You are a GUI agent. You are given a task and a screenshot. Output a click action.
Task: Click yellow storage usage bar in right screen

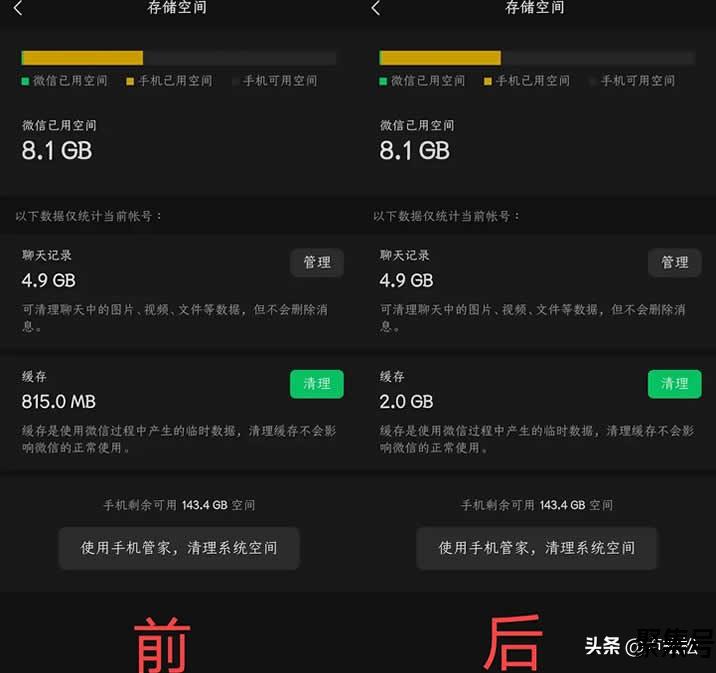440,58
